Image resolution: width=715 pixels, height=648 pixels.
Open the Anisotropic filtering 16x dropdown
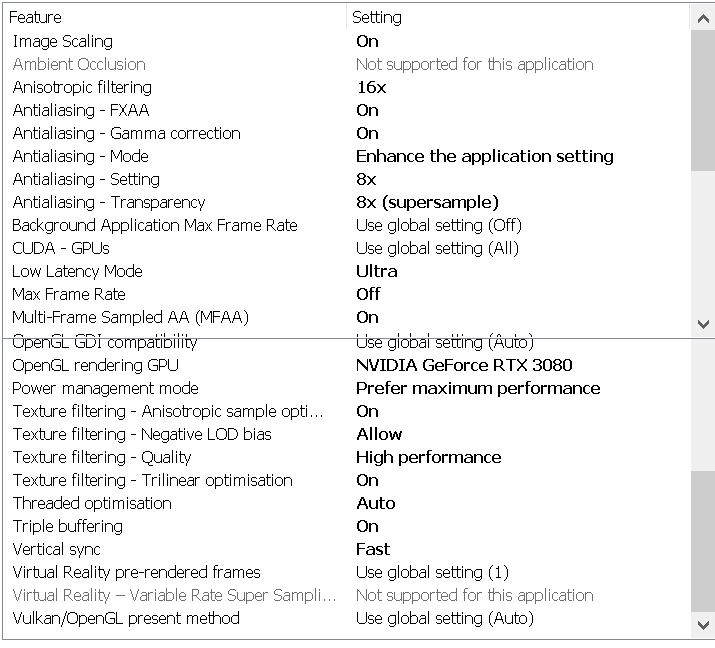[x=371, y=87]
